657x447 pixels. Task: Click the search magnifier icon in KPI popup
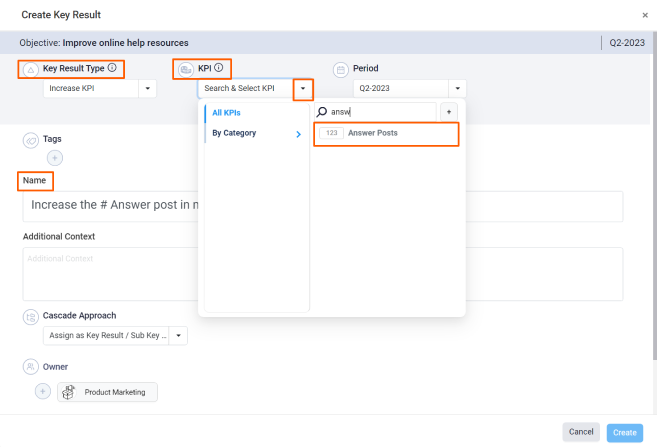point(321,112)
